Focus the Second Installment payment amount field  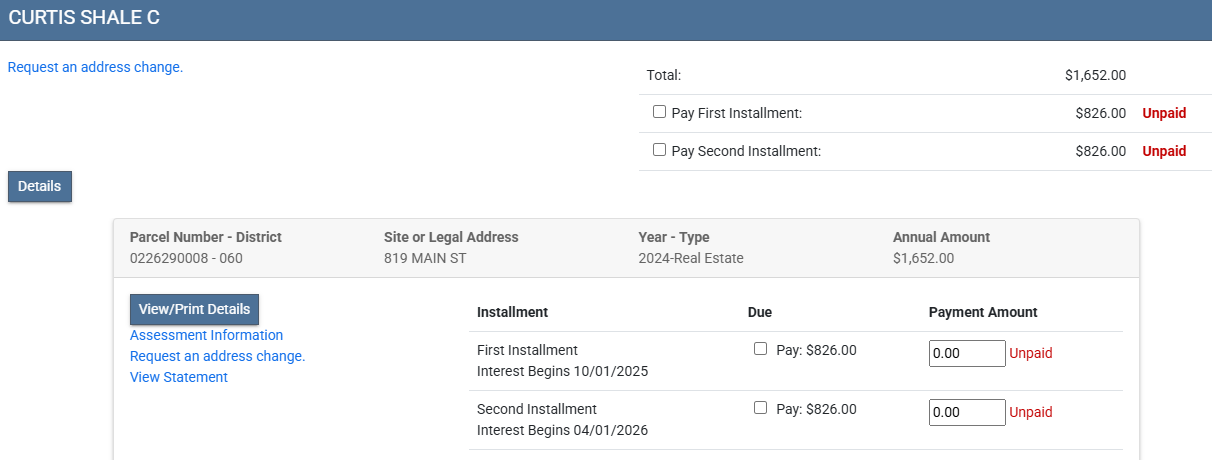tap(966, 413)
